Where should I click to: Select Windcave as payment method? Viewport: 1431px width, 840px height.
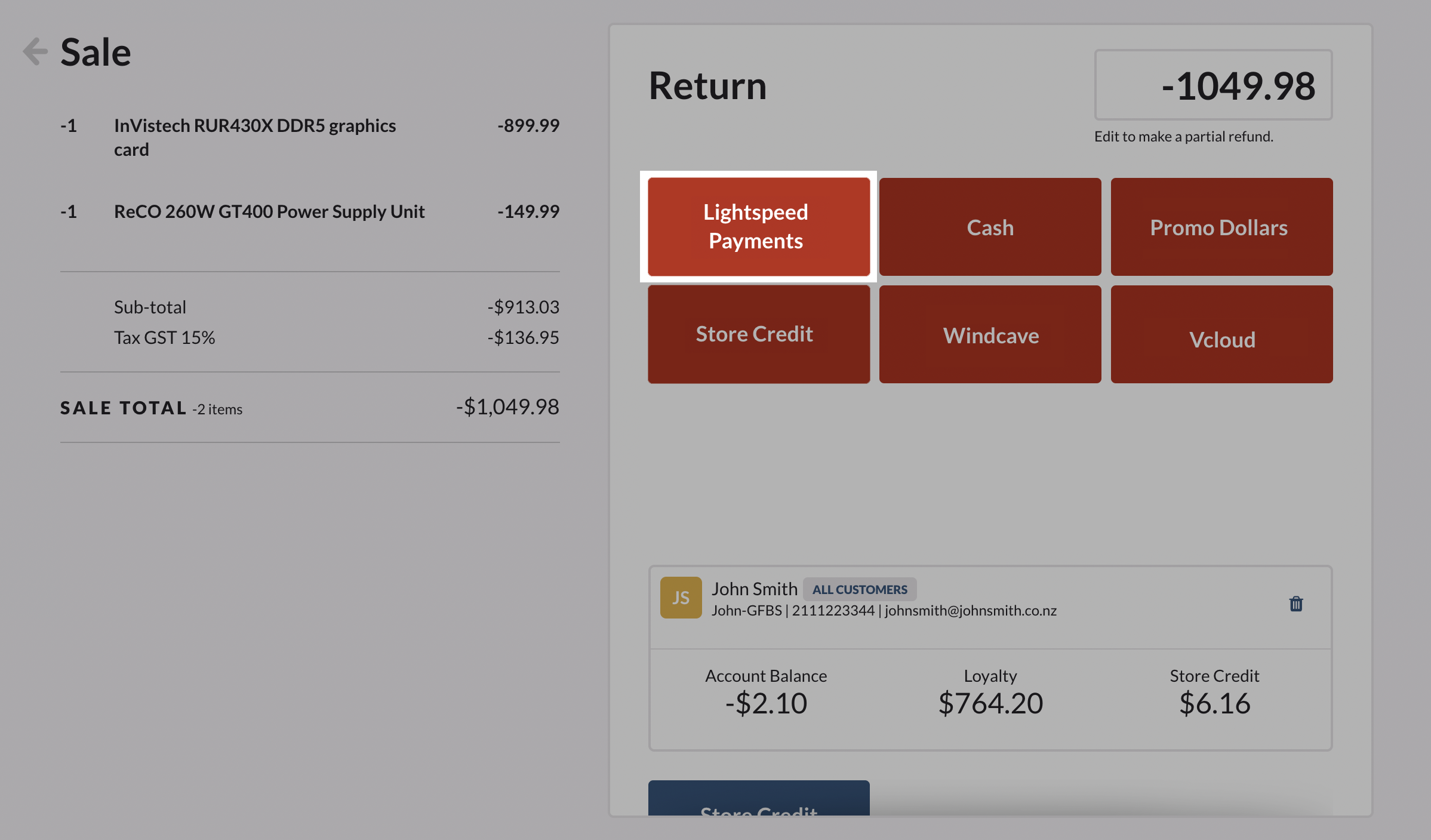[989, 334]
